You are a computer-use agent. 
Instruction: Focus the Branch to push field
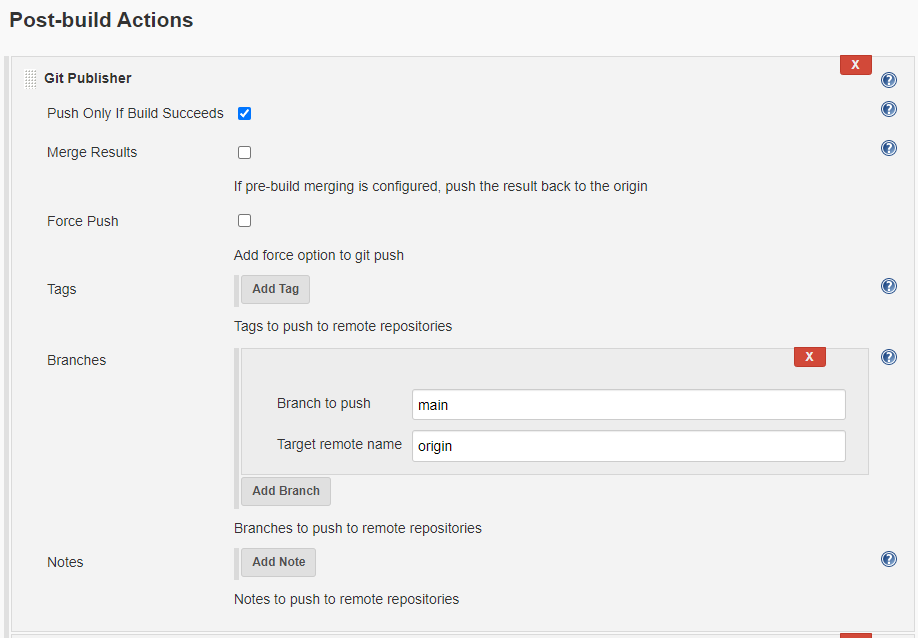click(628, 405)
